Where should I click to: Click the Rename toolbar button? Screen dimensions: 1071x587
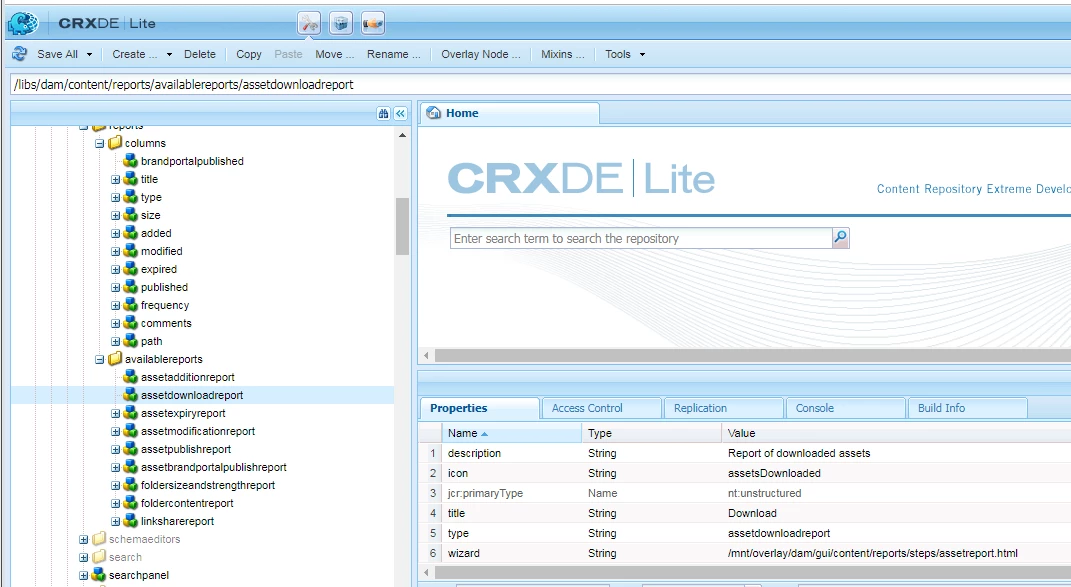click(x=393, y=54)
